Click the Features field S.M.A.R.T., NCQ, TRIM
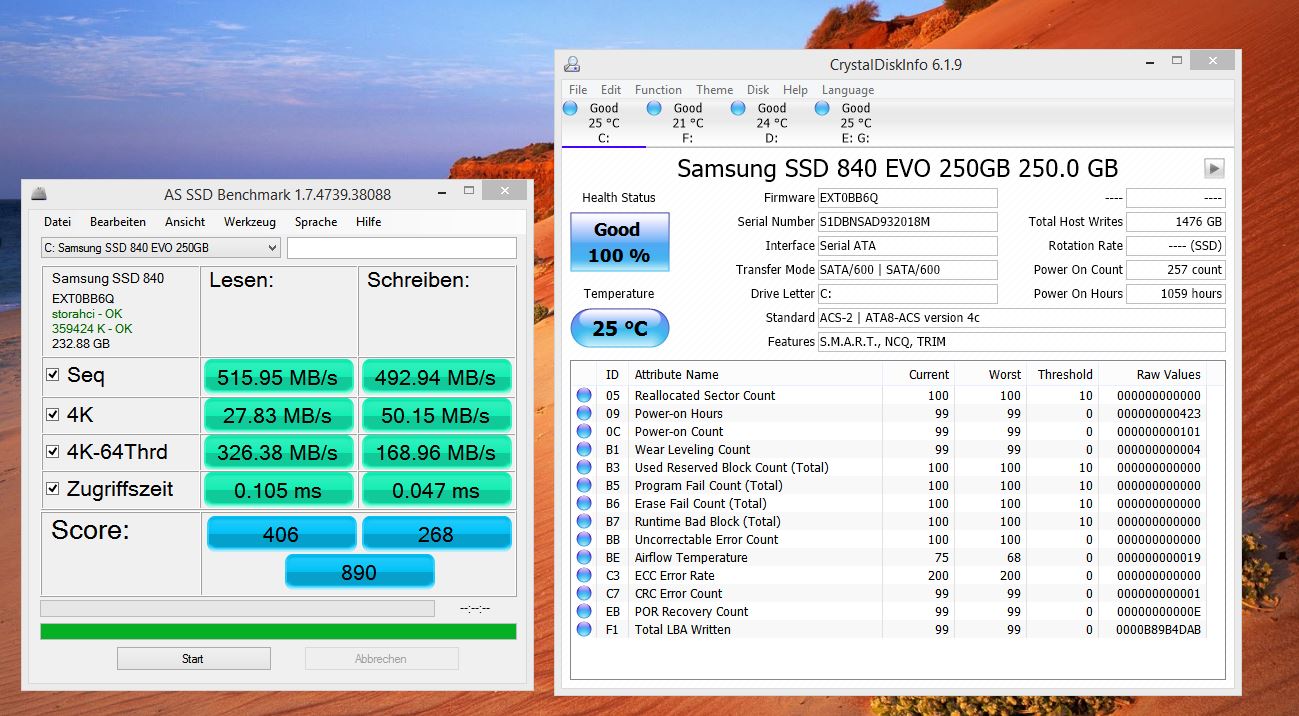This screenshot has height=716, width=1299. point(1021,342)
